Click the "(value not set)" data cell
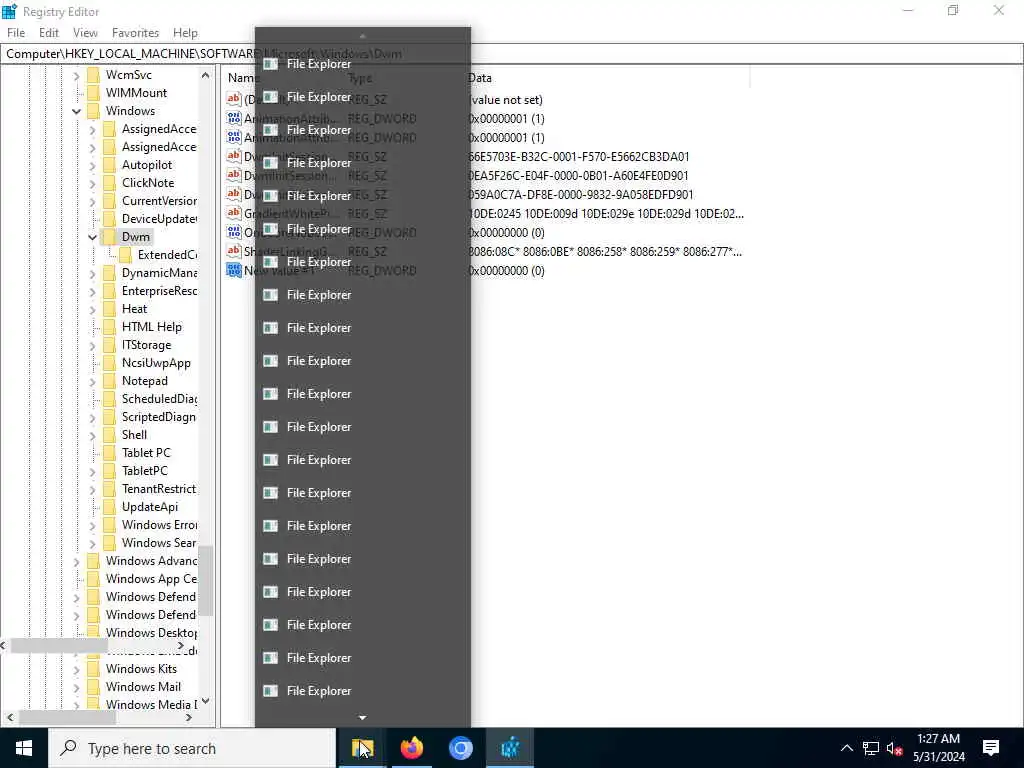Viewport: 1024px width, 768px height. pyautogui.click(x=506, y=100)
